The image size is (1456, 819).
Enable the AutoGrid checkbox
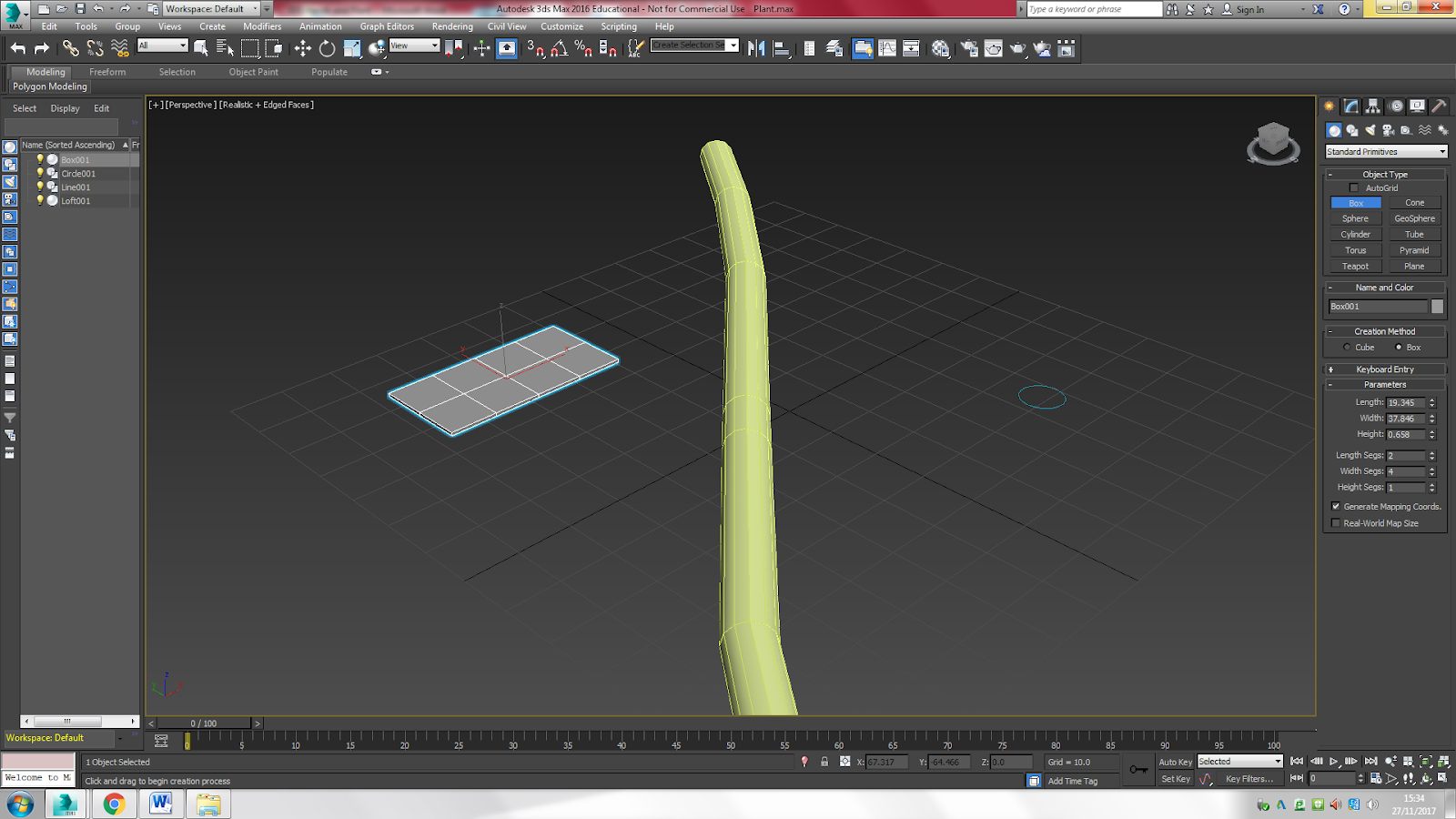tap(1354, 188)
